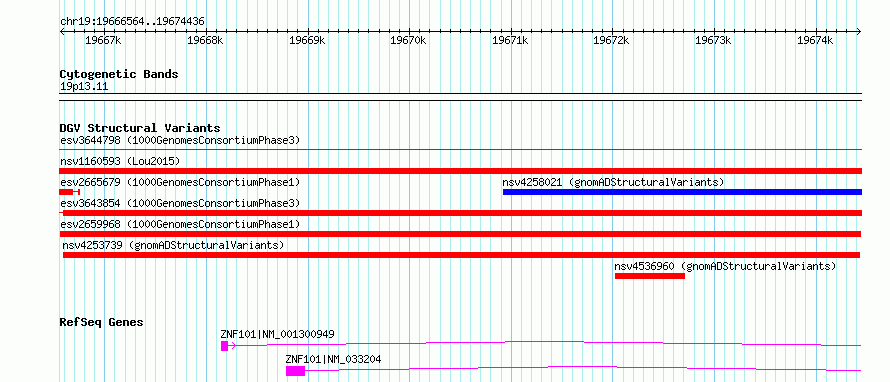Click the short esv2665679 red variant bar

(69, 192)
